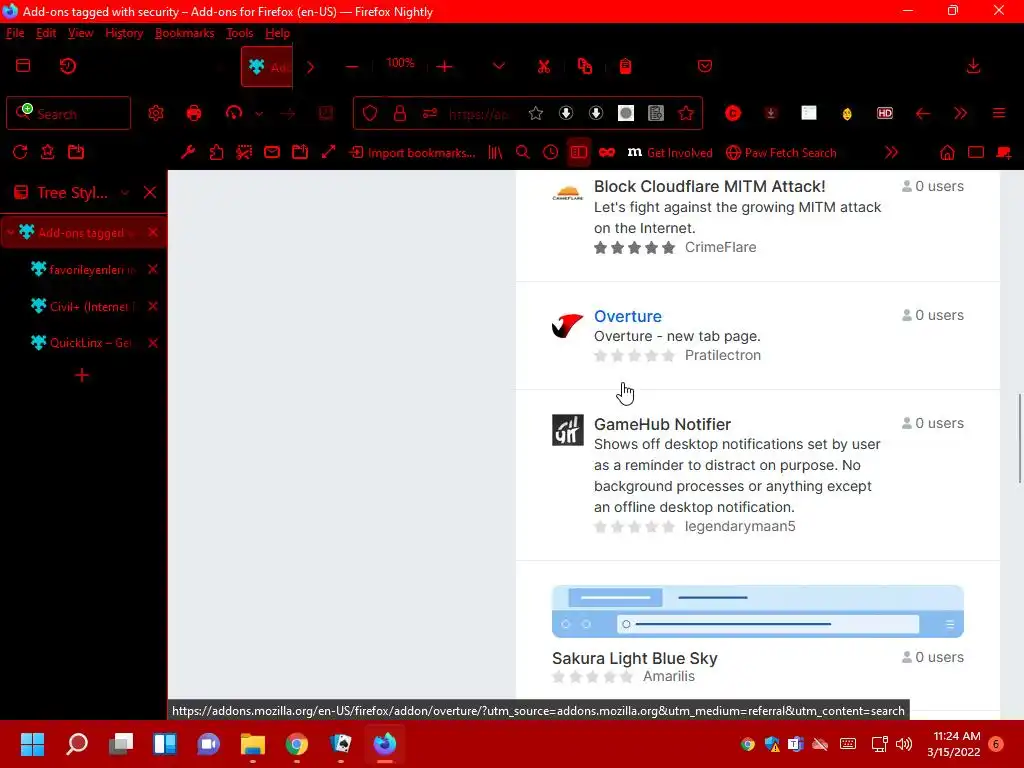This screenshot has width=1024, height=768.
Task: Click the Print icon
Action: [194, 114]
